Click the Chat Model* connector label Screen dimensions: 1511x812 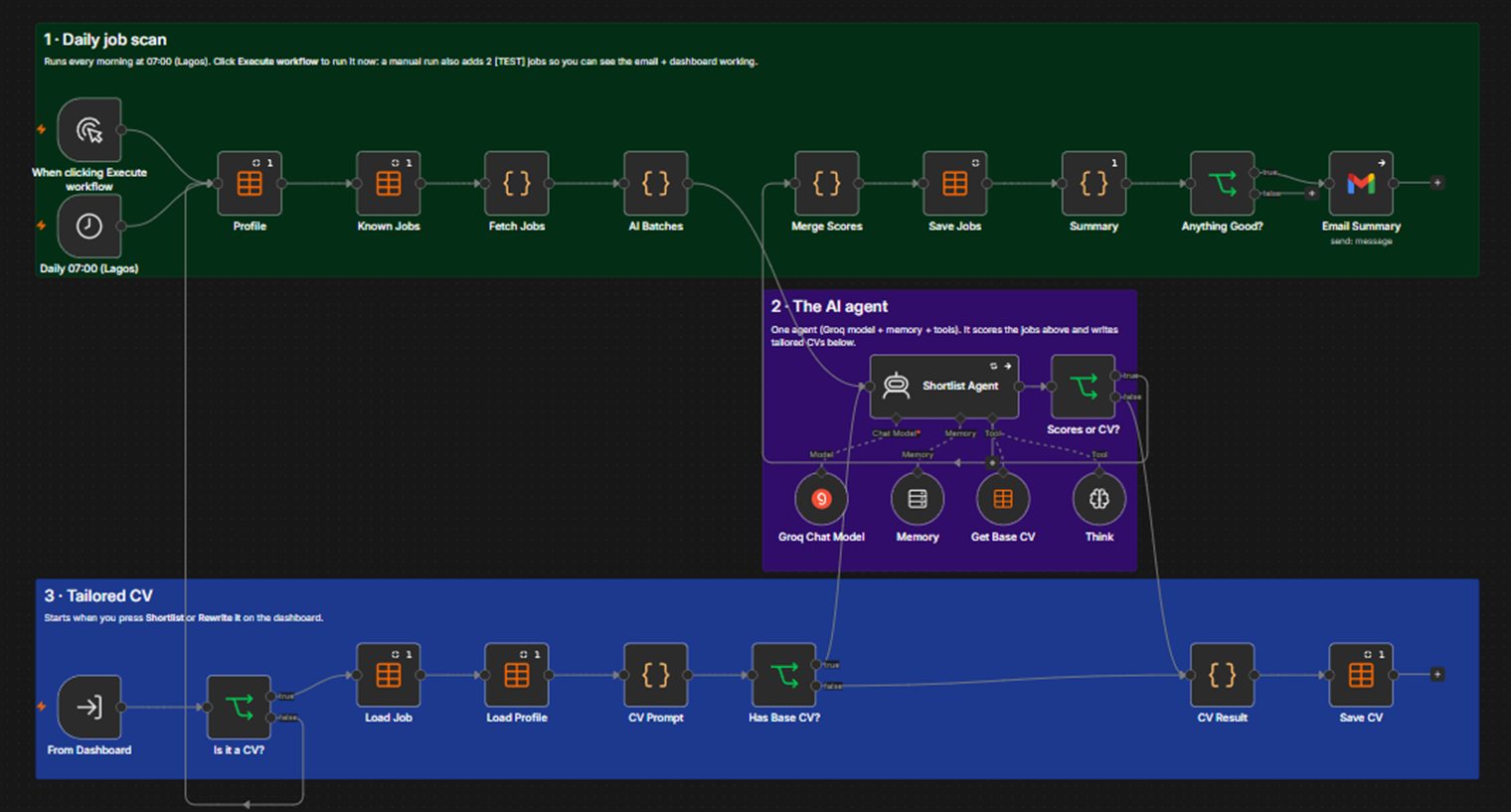tap(896, 433)
